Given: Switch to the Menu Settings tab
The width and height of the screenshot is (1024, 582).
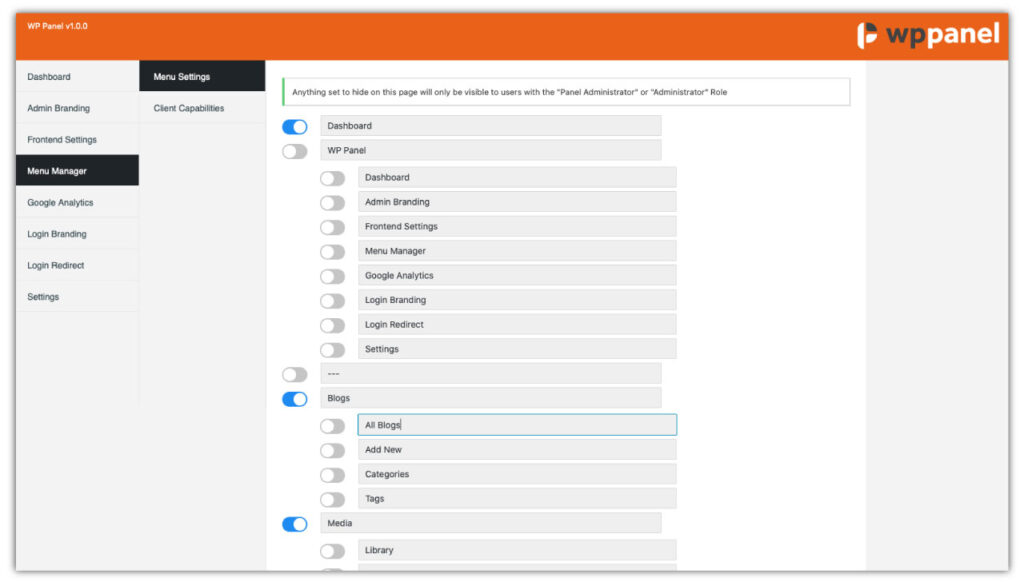Looking at the screenshot, I should tap(202, 76).
